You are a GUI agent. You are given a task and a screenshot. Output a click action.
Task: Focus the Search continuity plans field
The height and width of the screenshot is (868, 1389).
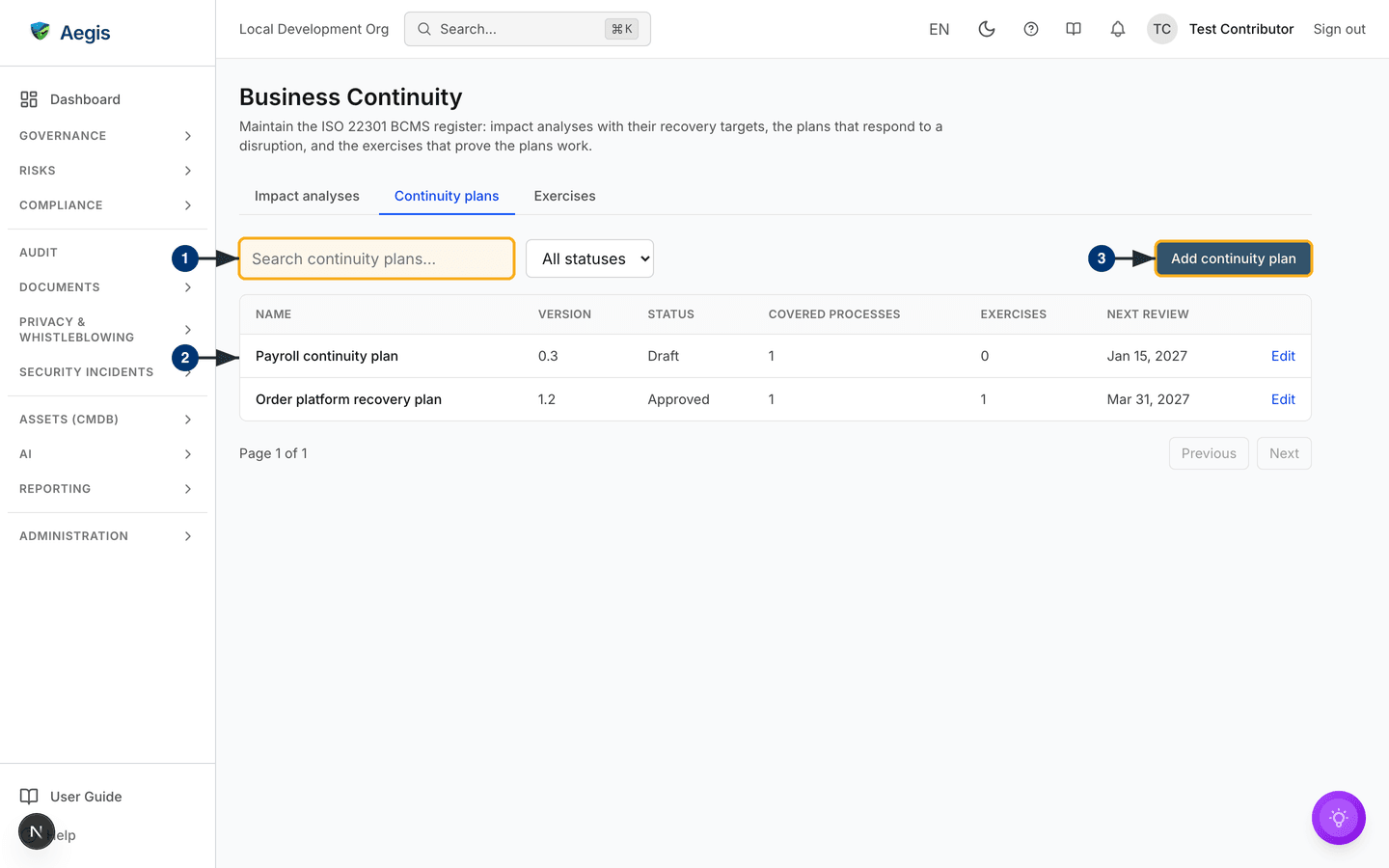[376, 258]
